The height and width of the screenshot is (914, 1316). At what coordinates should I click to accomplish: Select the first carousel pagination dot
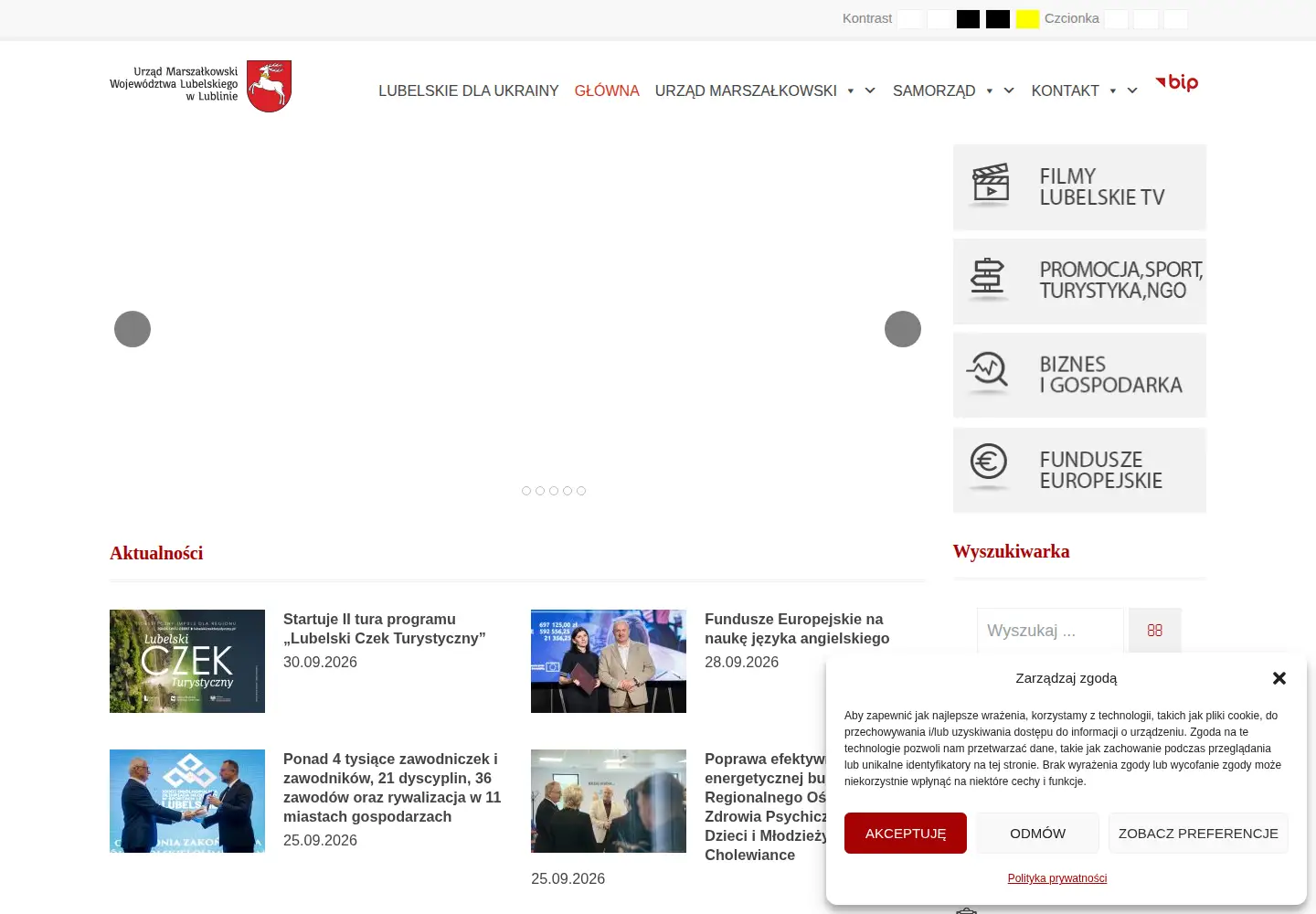click(526, 491)
